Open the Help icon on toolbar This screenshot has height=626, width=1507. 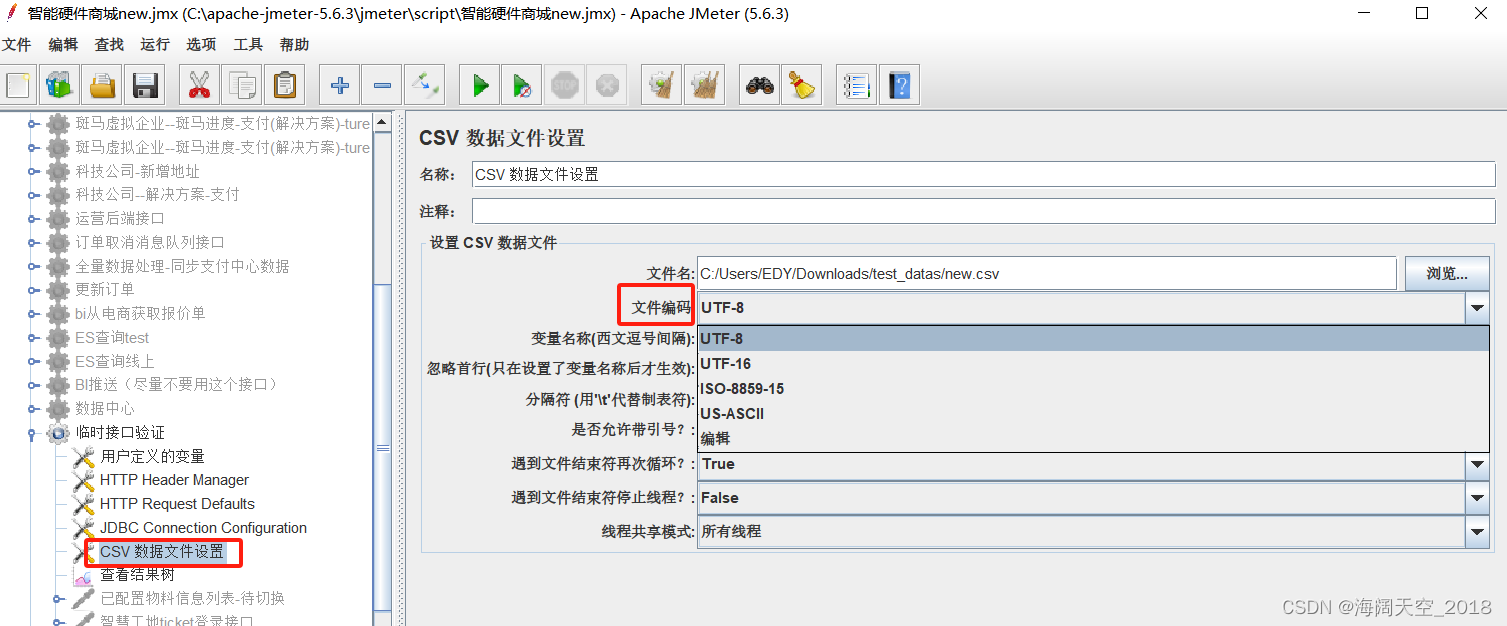(x=899, y=84)
